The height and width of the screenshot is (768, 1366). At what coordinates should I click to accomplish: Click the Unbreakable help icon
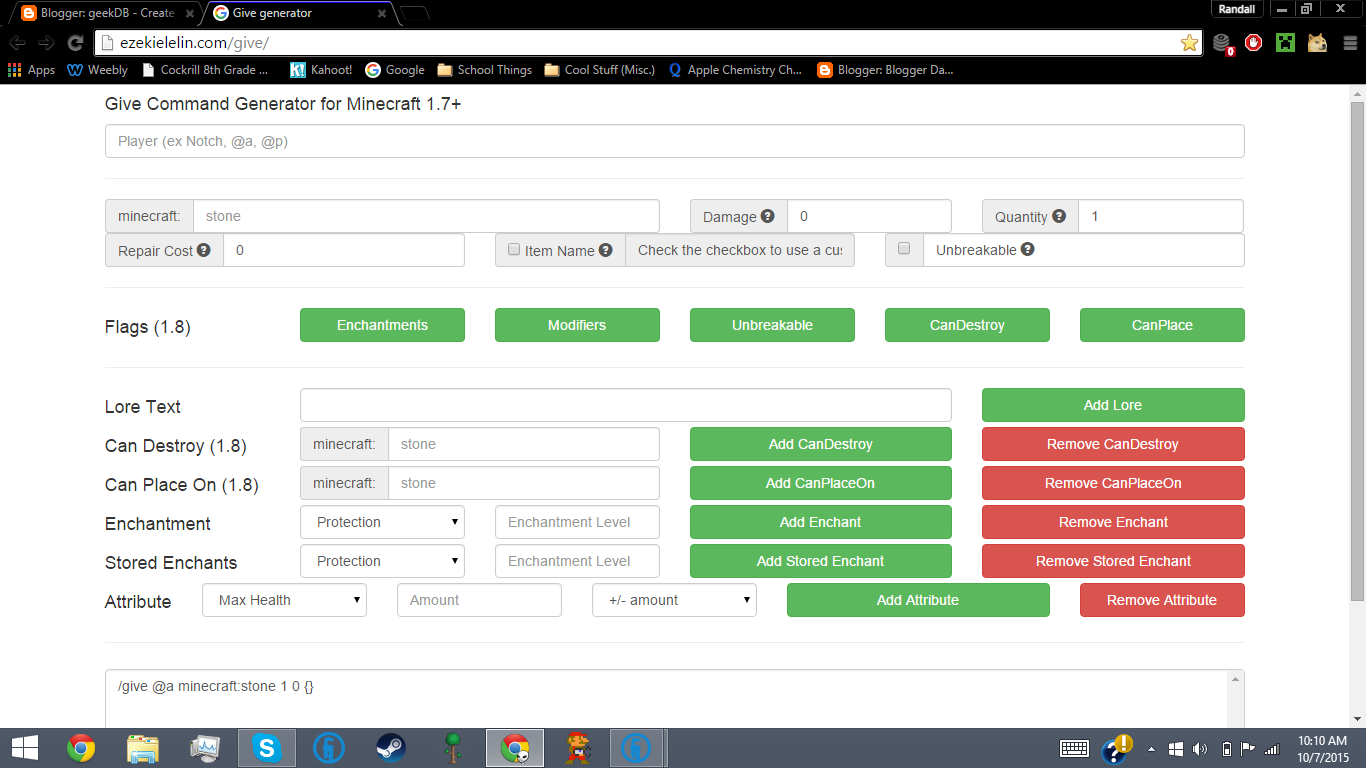[x=1026, y=250]
